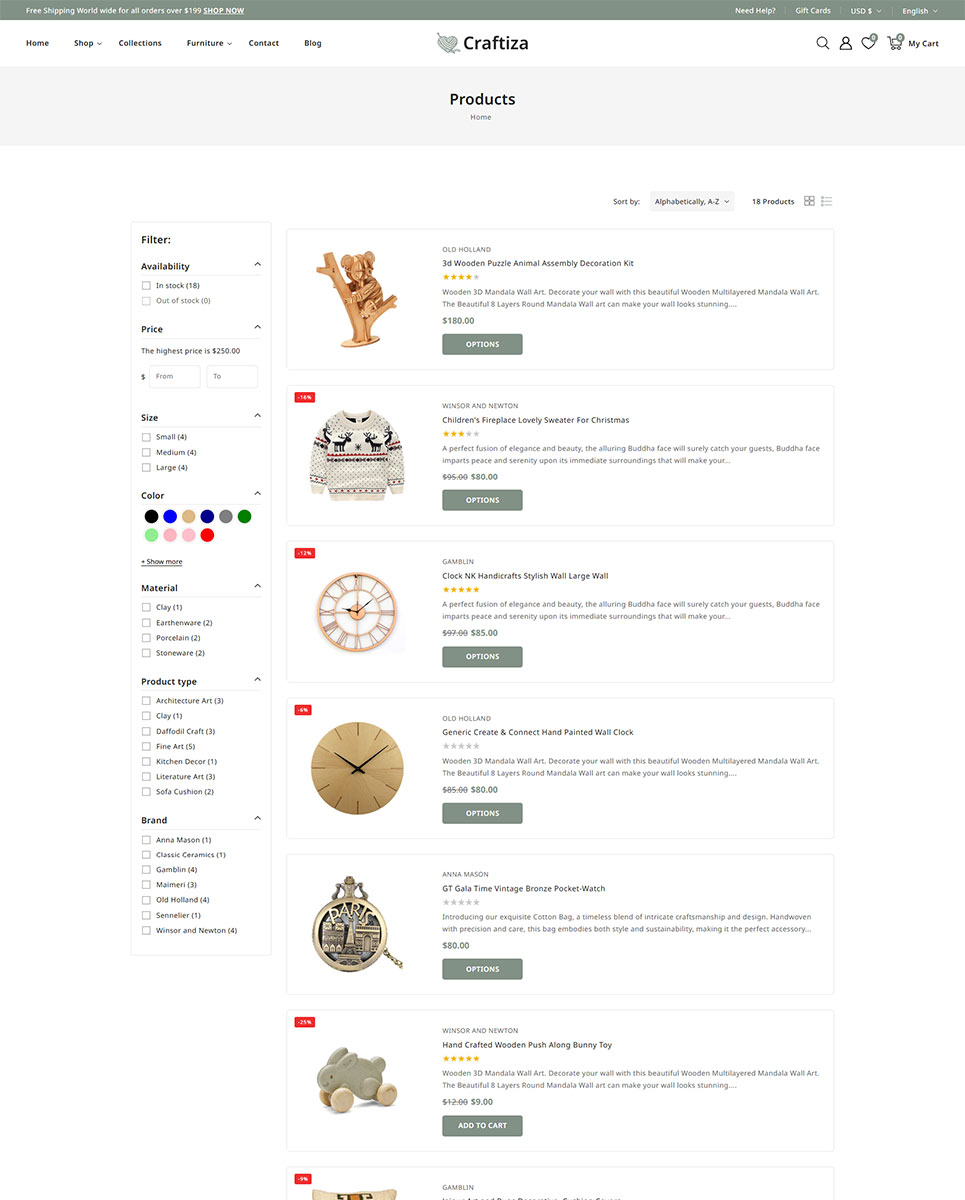Image resolution: width=965 pixels, height=1200 pixels.
Task: Enable the Porcelain material filter
Action: (x=146, y=638)
